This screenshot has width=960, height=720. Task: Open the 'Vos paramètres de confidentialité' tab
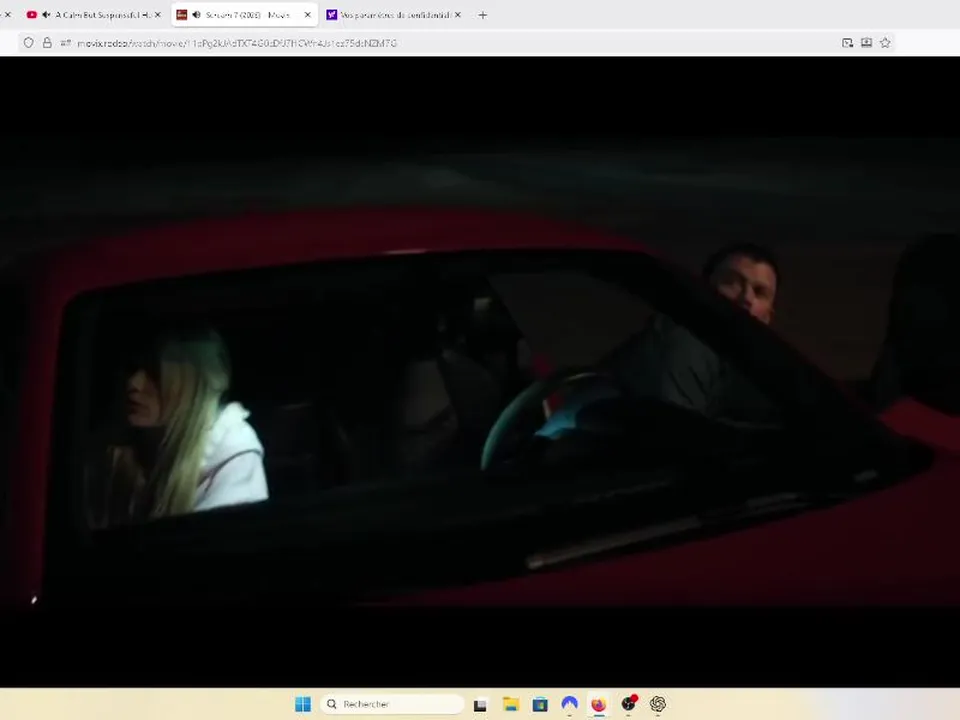click(x=395, y=15)
